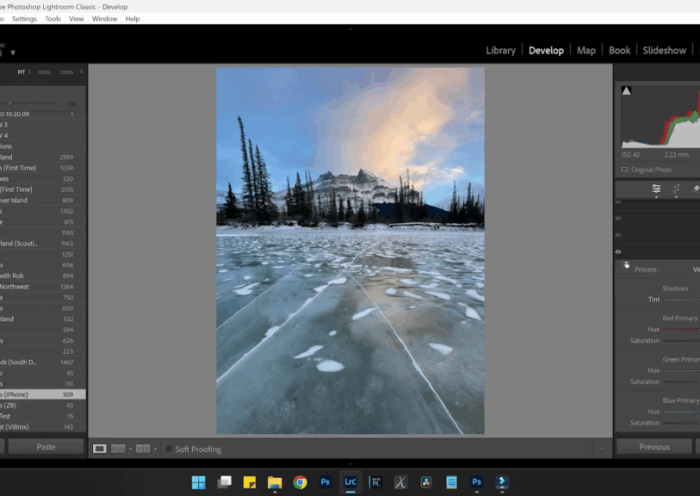
Task: Toggle the Original Photo checkbox
Action: click(622, 170)
